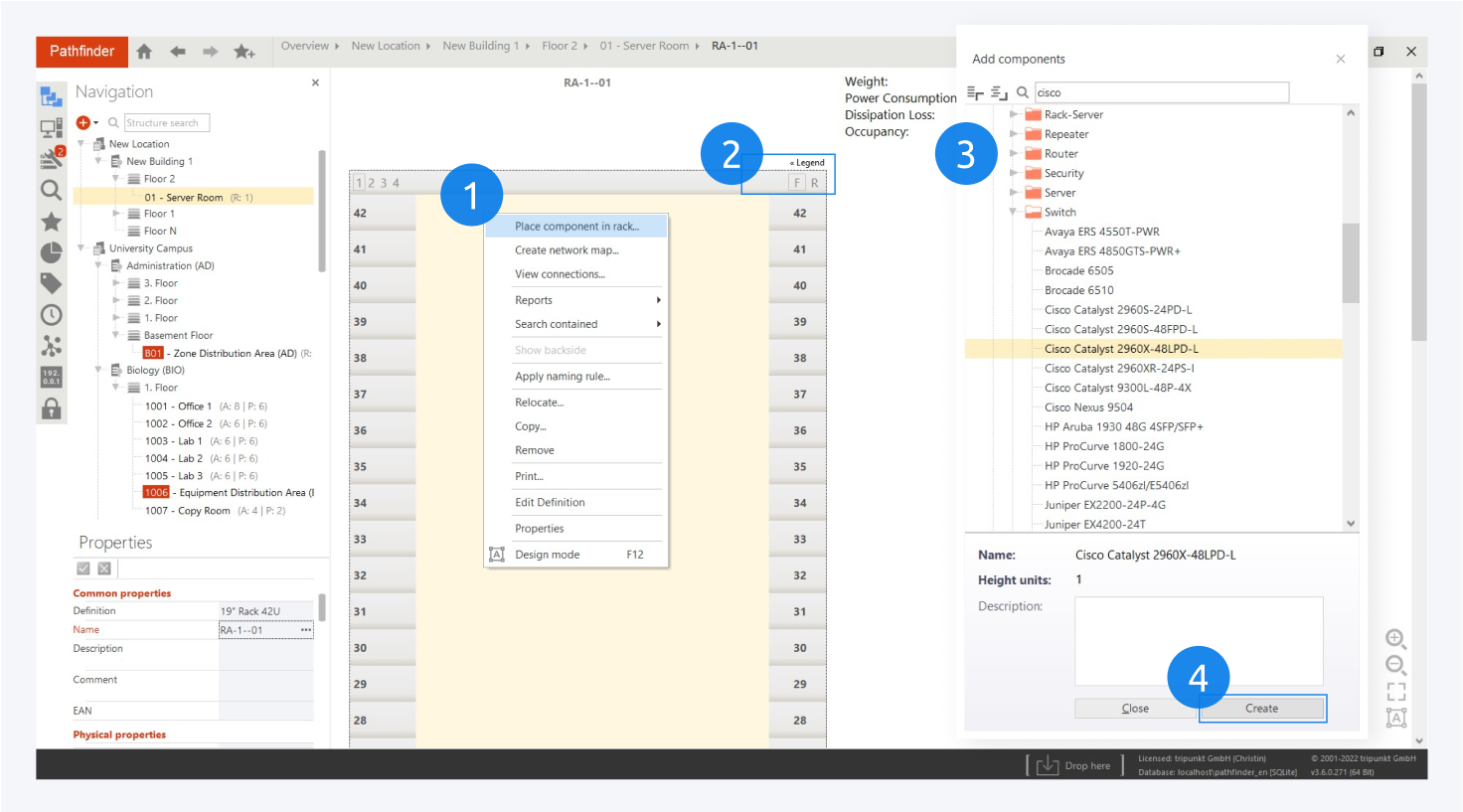Click the network graph sidebar icon
Image resolution: width=1463 pixels, height=812 pixels.
coord(51,346)
